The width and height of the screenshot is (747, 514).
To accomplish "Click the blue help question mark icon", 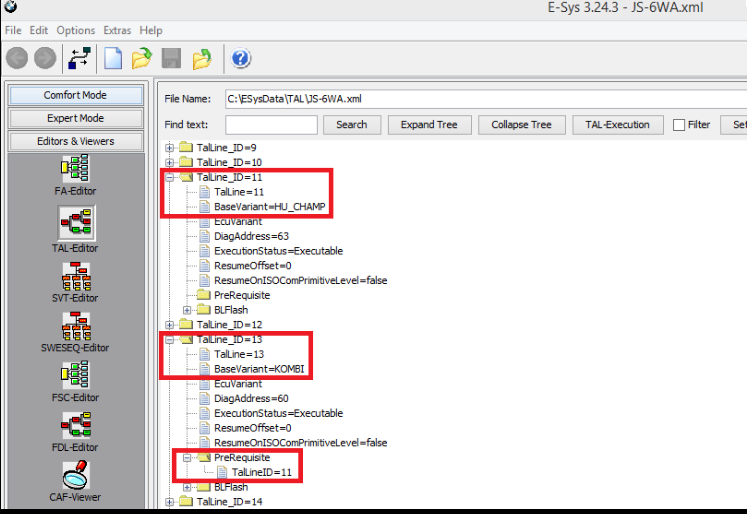I will coord(241,59).
